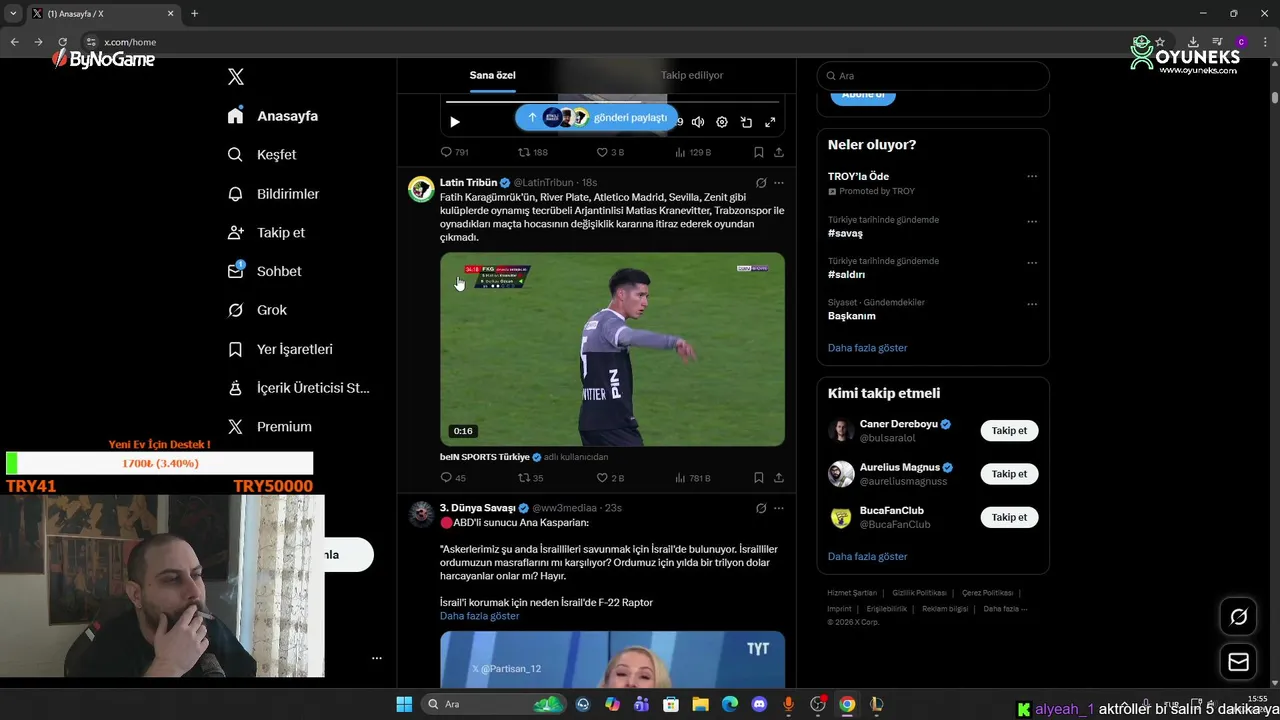Share the top video post
Screen dimensions: 1280x720
(x=779, y=152)
